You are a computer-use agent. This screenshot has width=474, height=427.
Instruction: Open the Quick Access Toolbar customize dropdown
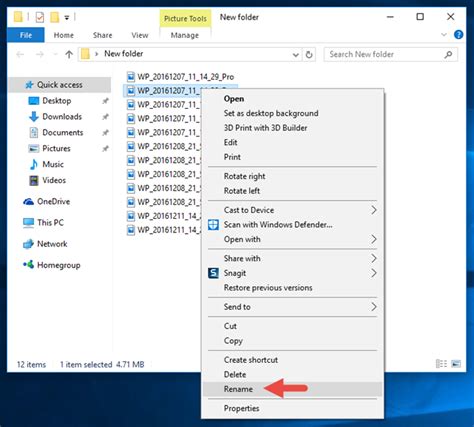(x=67, y=17)
